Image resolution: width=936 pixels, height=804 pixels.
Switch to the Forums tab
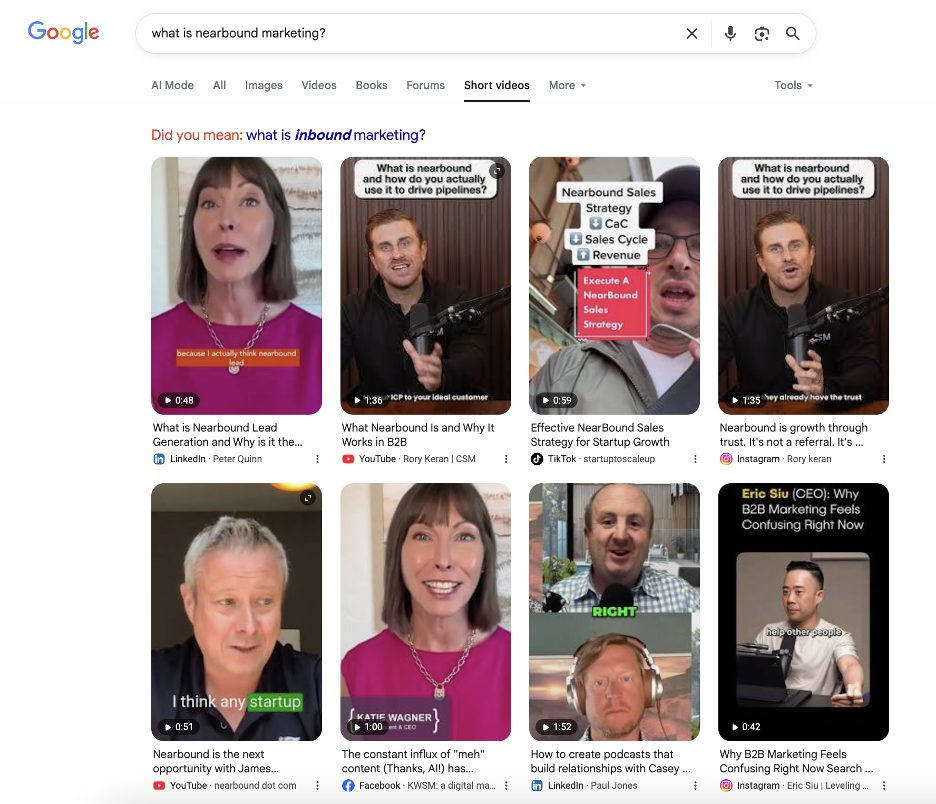(425, 86)
